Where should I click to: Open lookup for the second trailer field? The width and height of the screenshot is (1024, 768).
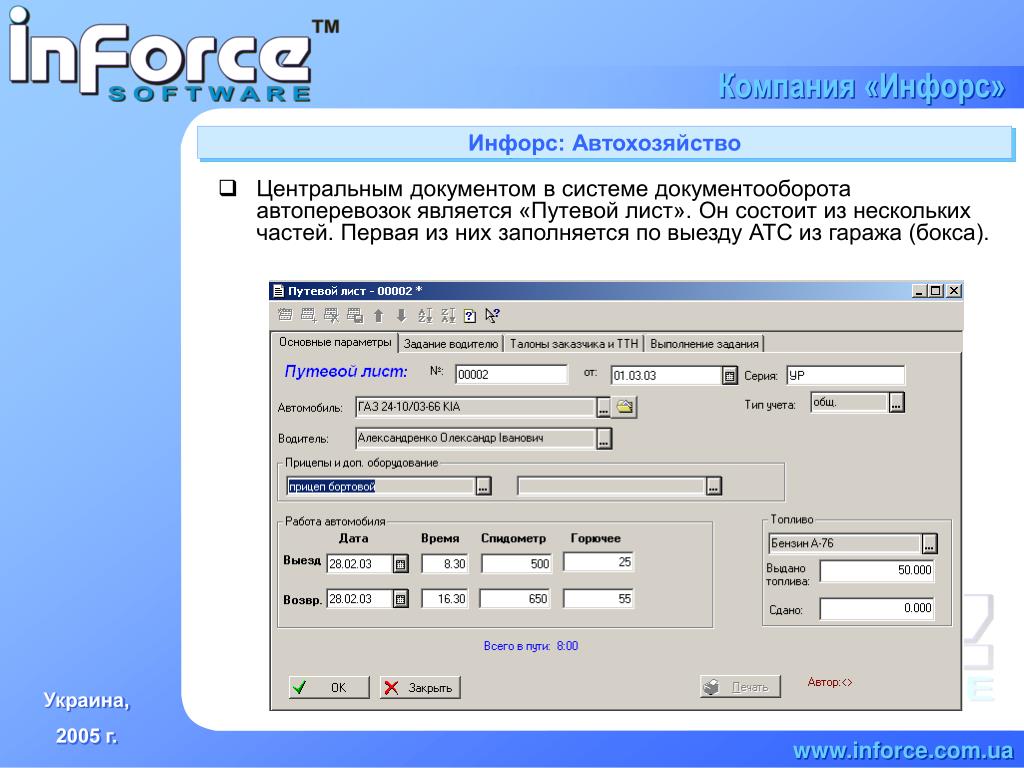point(714,486)
